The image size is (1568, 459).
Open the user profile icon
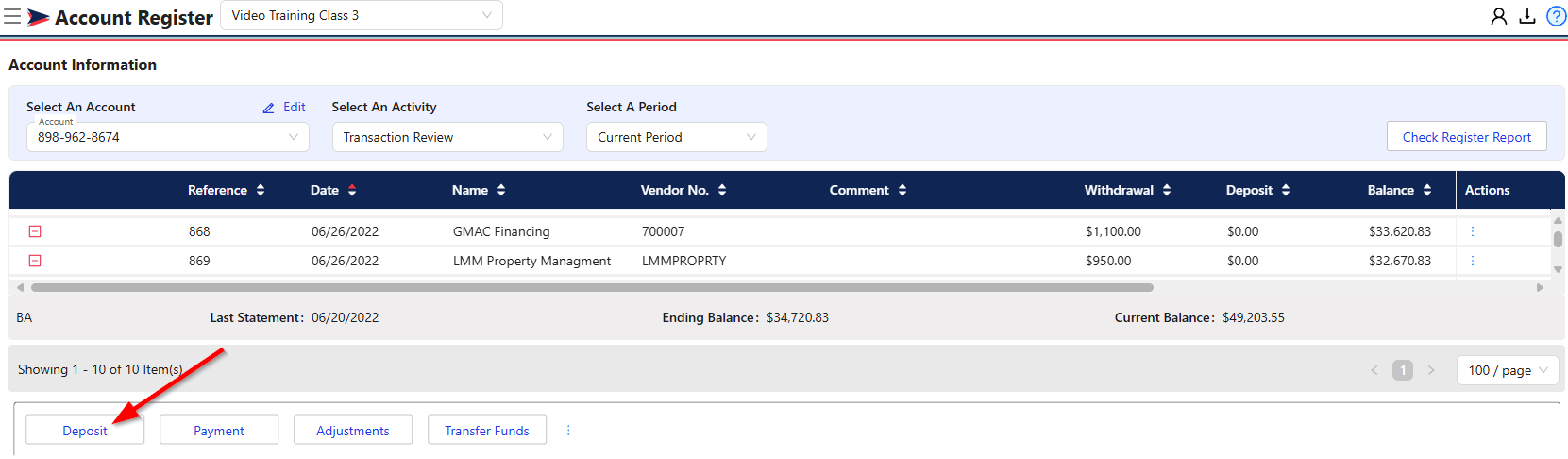coord(1498,16)
